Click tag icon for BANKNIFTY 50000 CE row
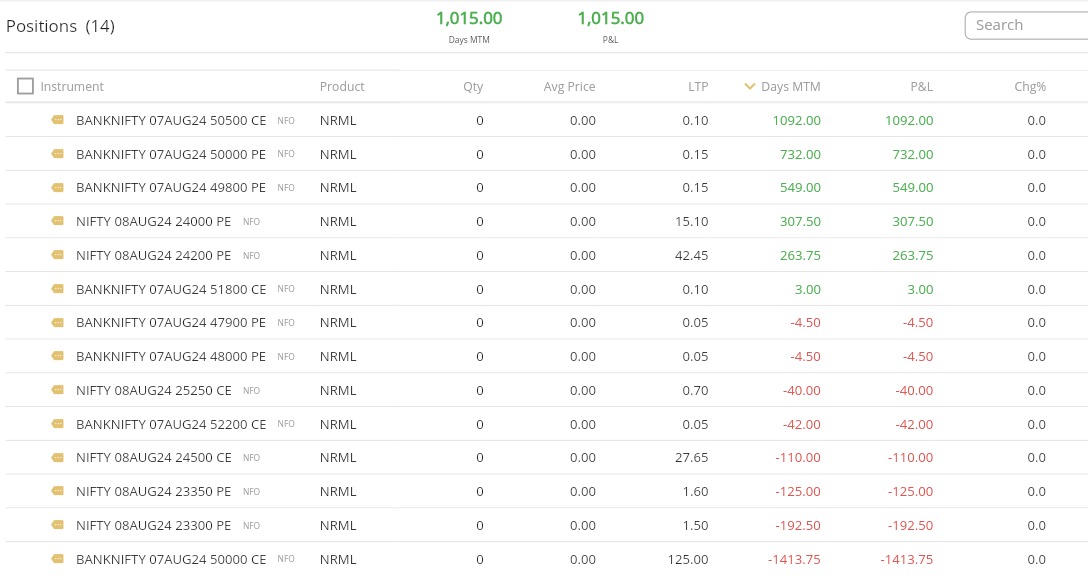The width and height of the screenshot is (1088, 583). [58, 559]
